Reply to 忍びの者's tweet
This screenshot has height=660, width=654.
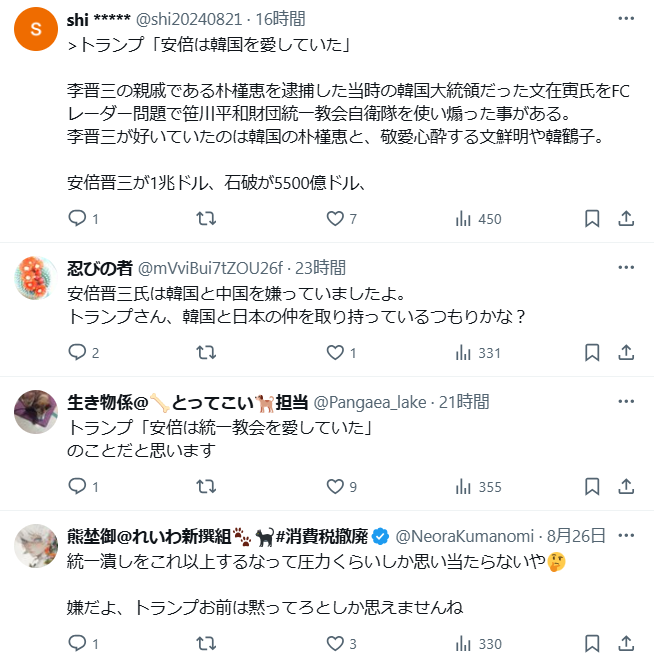coord(78,352)
